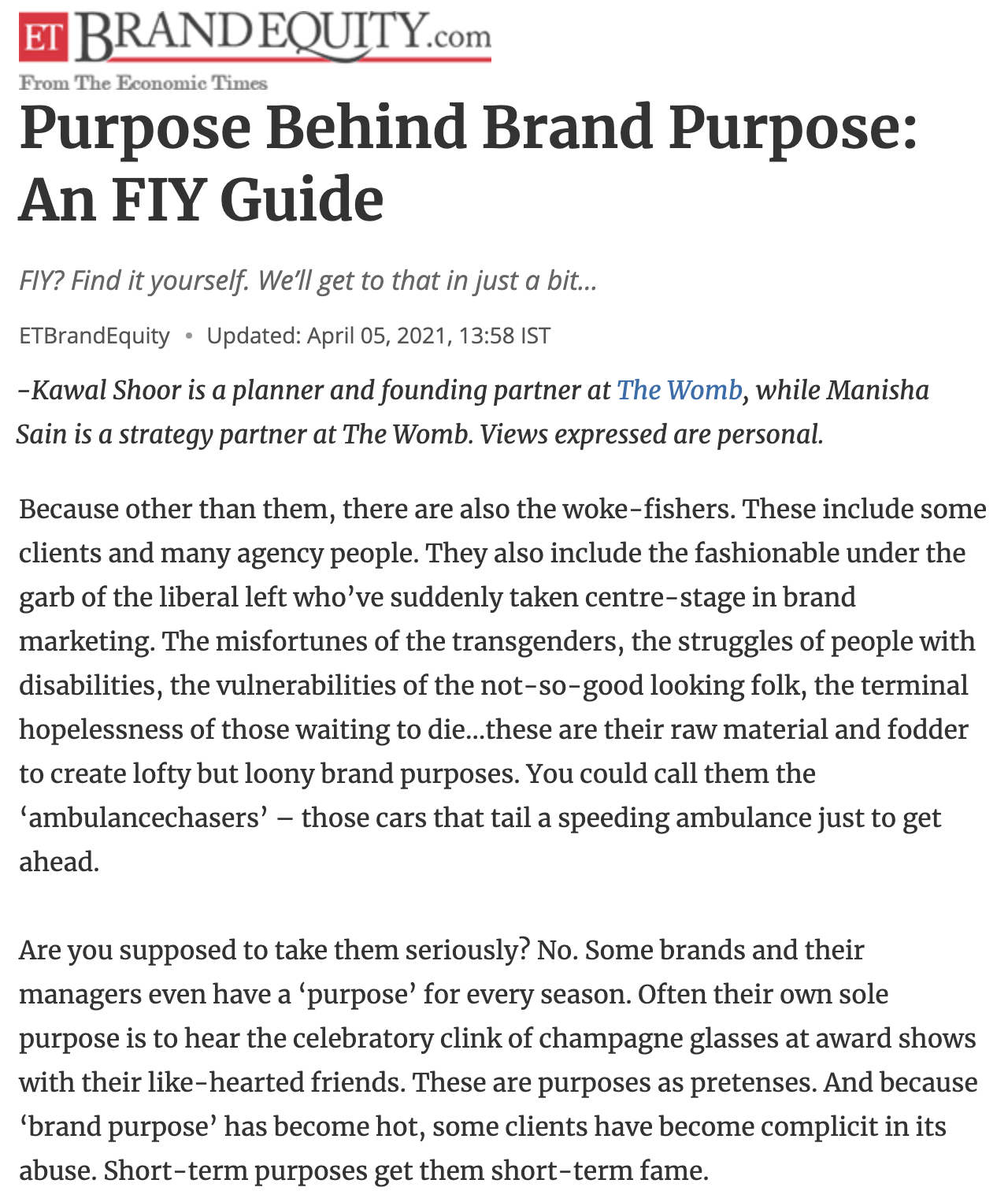Click the red ET logo square
This screenshot has width=1008, height=1202.
(44, 36)
